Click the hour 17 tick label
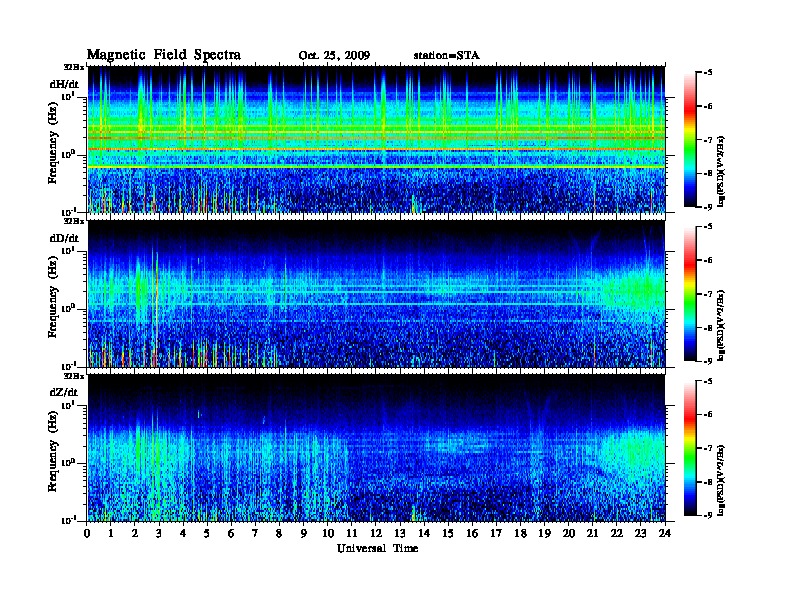 (497, 534)
